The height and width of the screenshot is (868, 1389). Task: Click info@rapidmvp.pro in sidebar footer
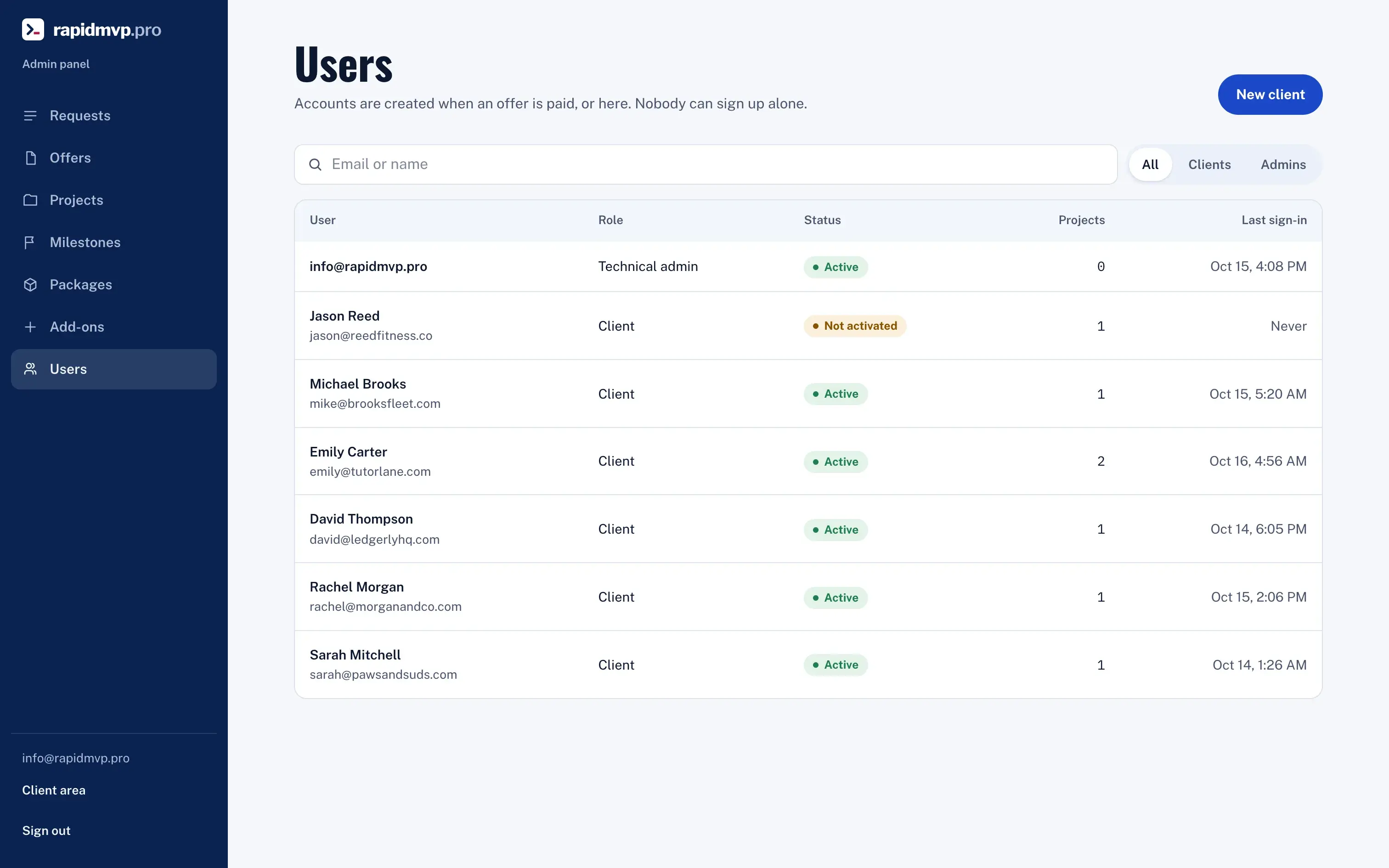coord(76,758)
